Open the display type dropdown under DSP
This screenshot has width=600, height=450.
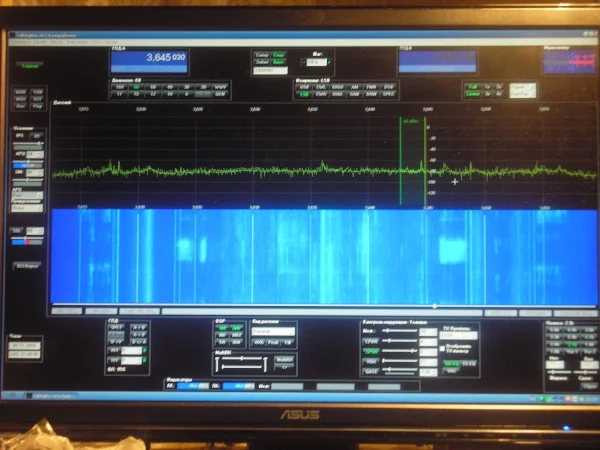(273, 331)
